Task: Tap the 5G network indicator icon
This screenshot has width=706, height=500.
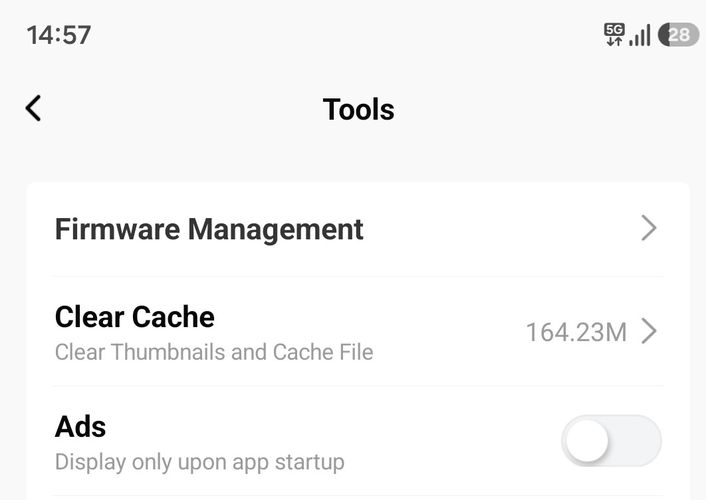Action: pos(614,30)
